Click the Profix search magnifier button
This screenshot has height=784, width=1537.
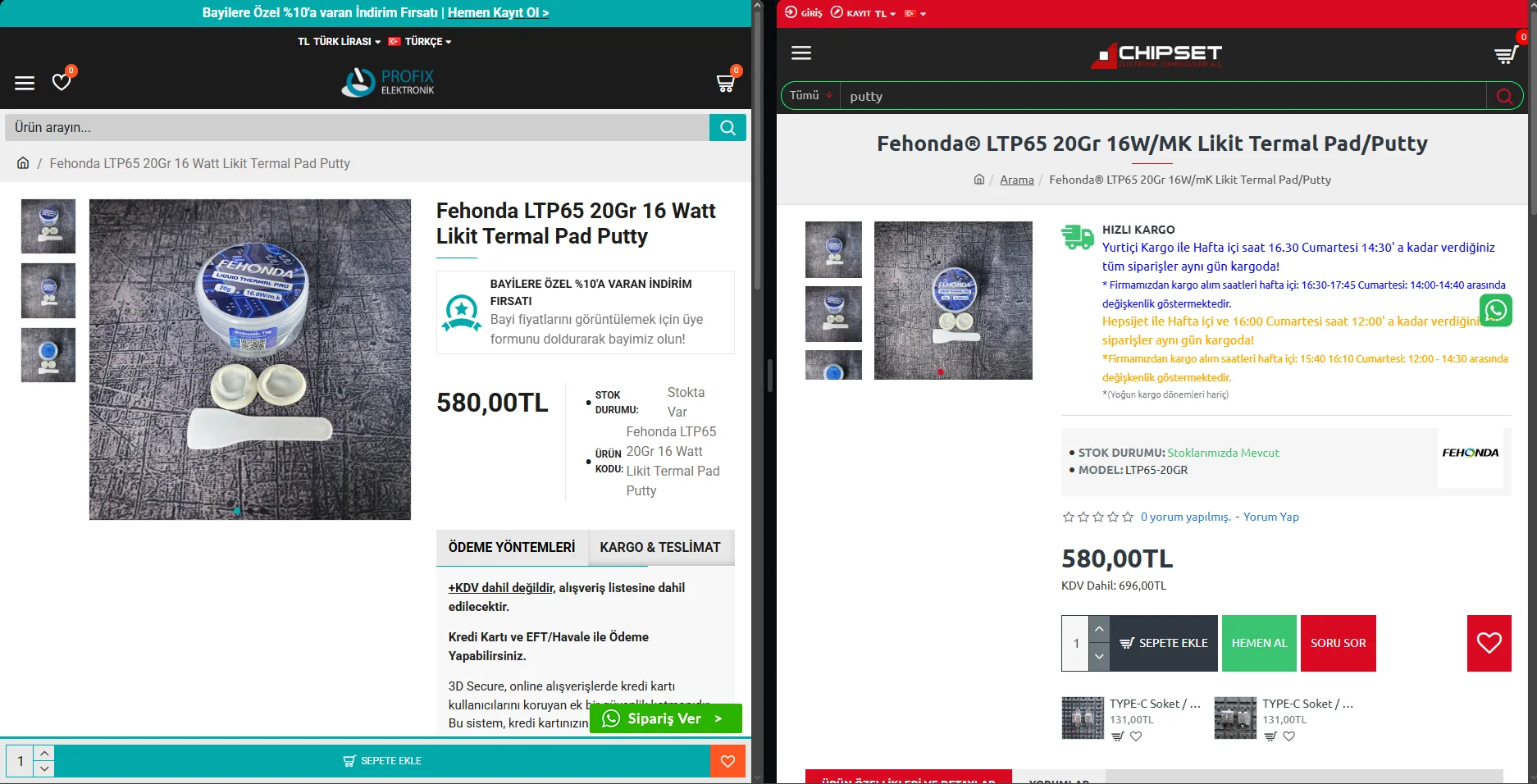point(727,127)
